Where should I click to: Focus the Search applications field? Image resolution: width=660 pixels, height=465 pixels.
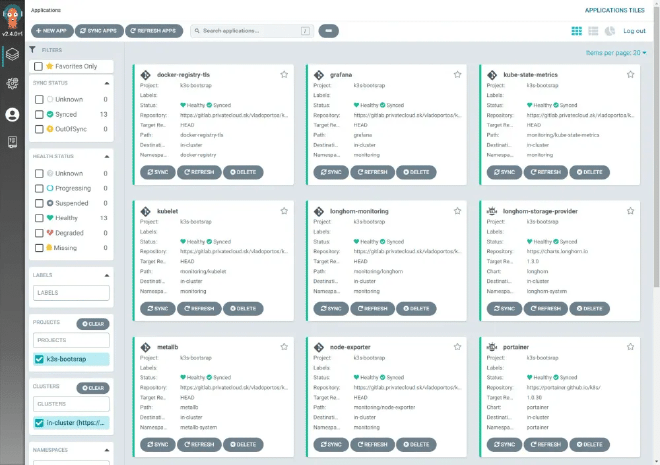[252, 31]
